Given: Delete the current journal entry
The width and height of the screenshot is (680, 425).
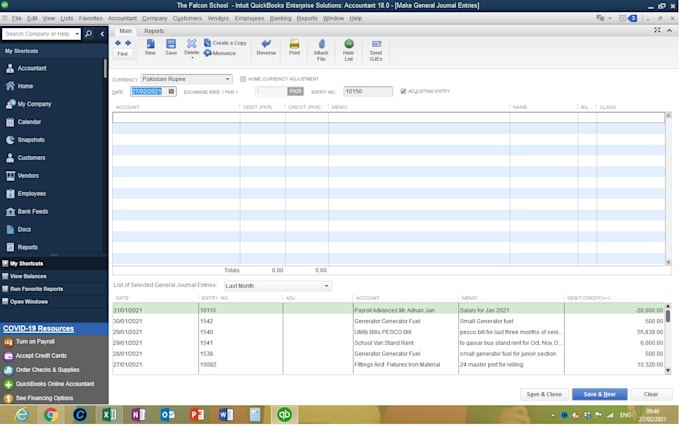Looking at the screenshot, I should coord(191,46).
